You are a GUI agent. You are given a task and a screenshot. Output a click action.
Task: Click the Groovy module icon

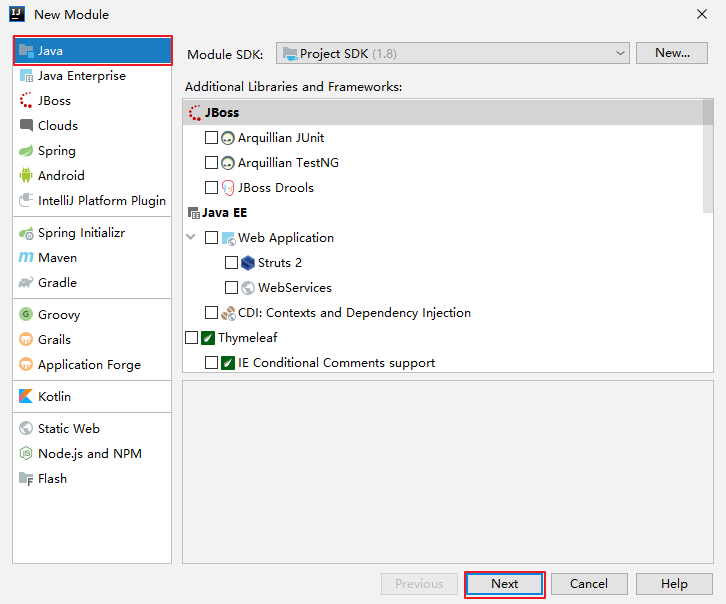(27, 315)
